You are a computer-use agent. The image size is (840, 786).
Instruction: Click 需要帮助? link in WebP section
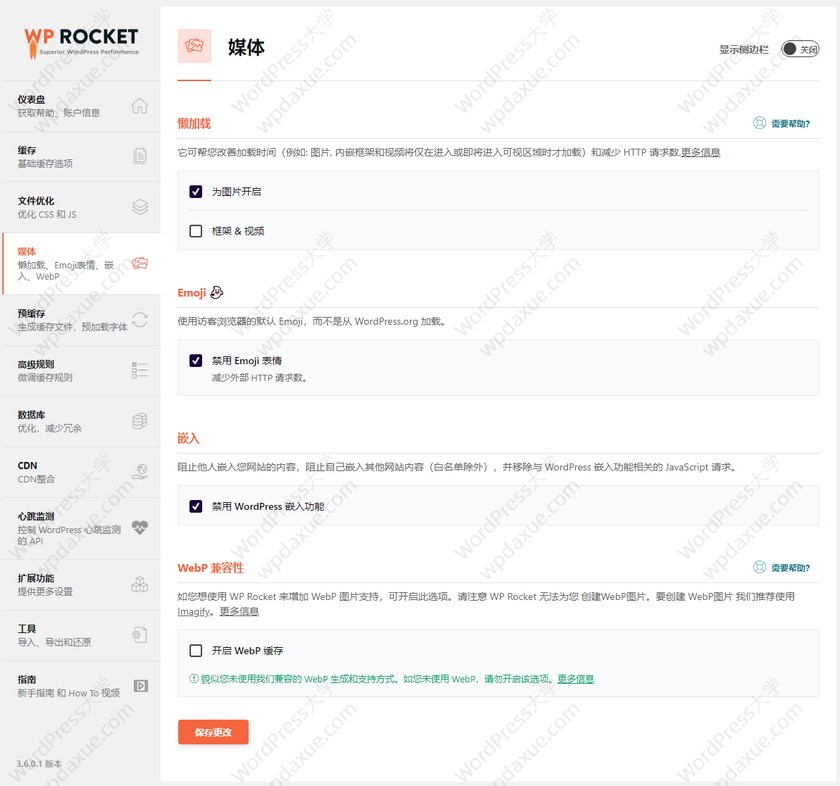click(x=790, y=567)
